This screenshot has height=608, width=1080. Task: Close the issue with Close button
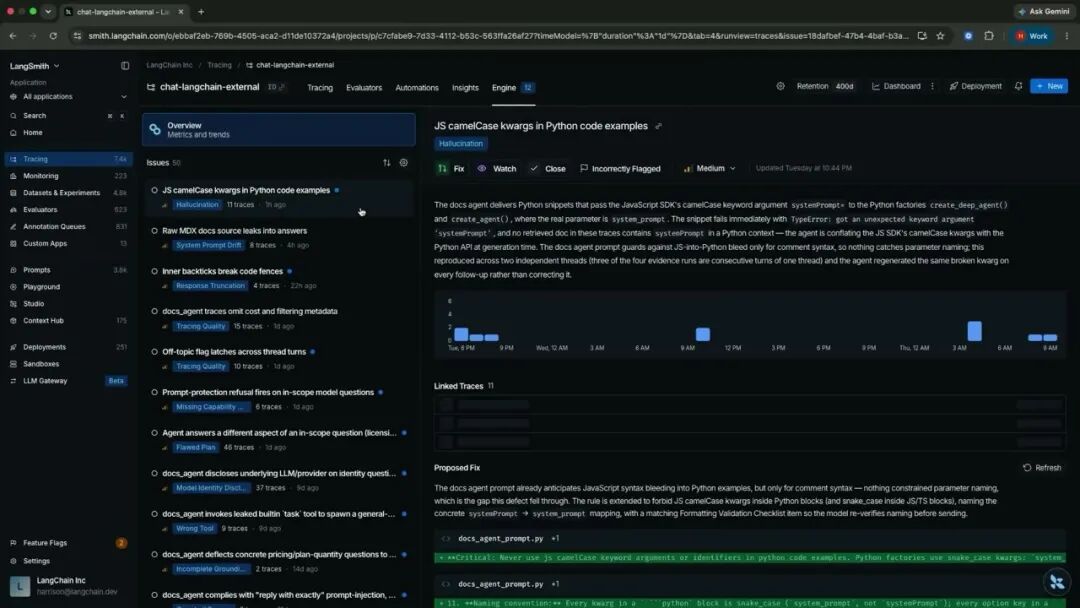click(548, 169)
